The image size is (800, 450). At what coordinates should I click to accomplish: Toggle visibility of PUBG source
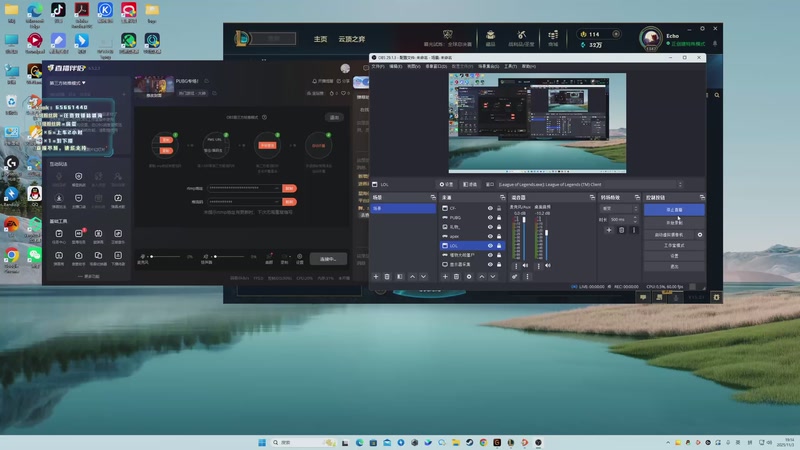(490, 217)
